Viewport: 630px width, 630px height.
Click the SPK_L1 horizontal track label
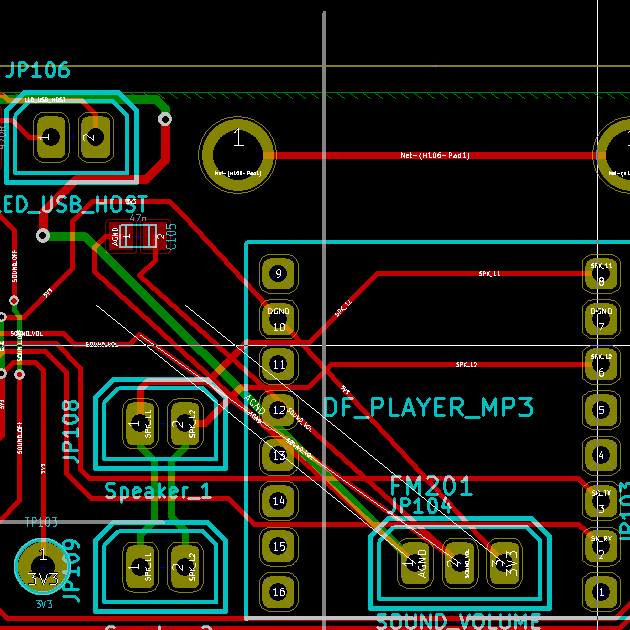(x=489, y=274)
